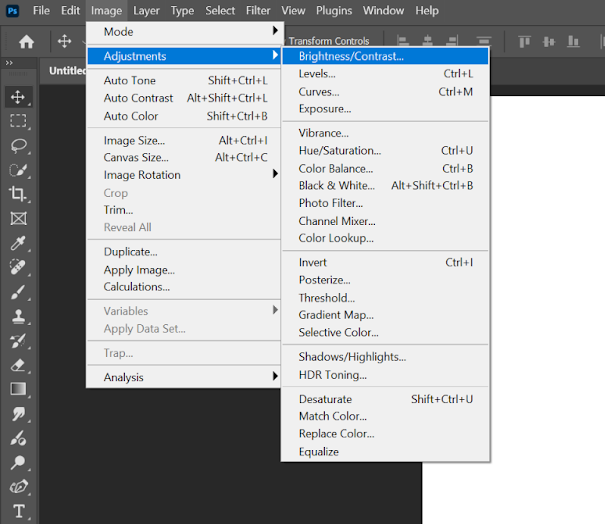Expand the Image Rotation submenu
Screen dimensions: 605x524
point(185,175)
